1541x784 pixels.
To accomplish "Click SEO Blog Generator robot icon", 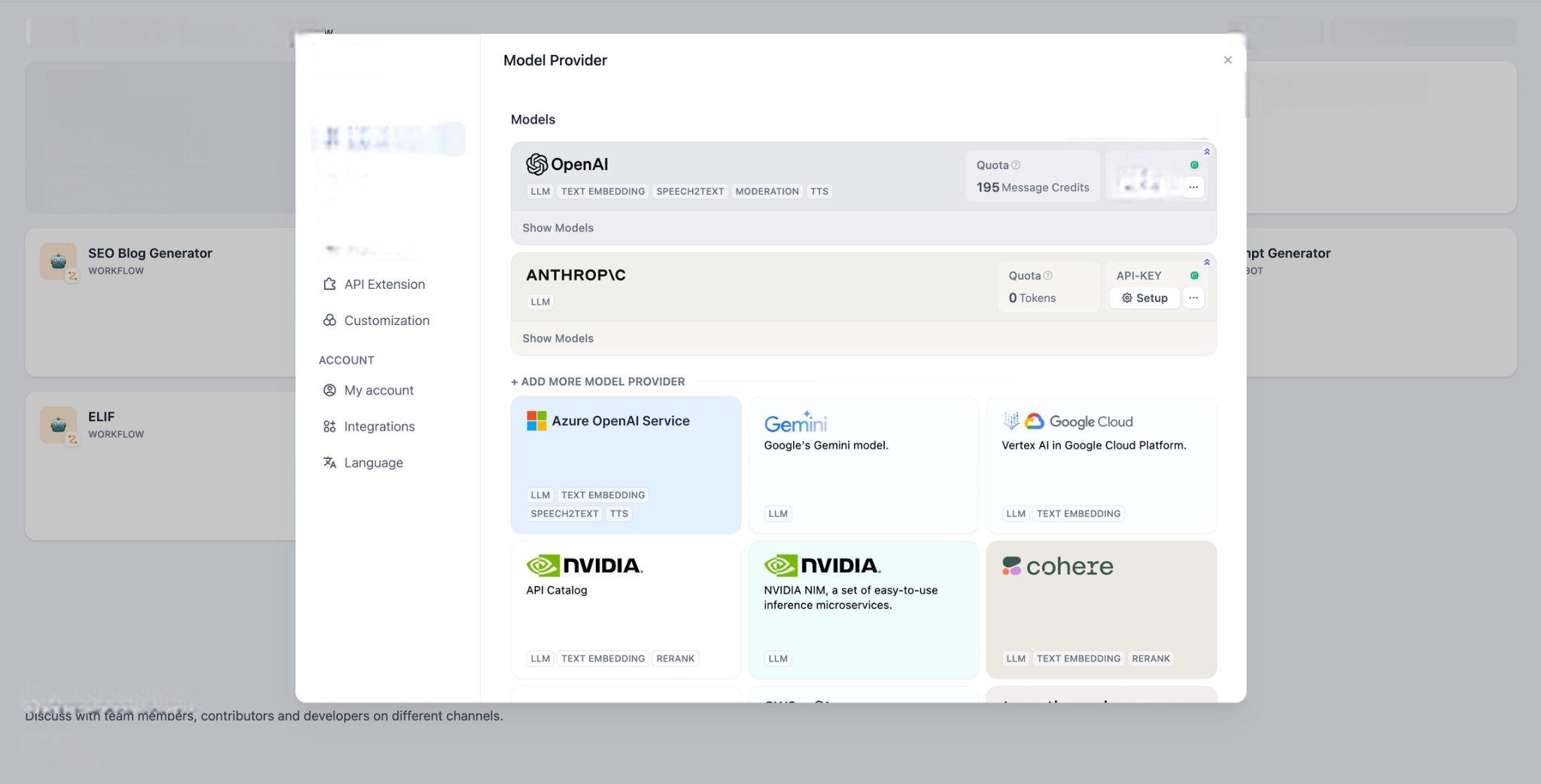I will [x=59, y=261].
